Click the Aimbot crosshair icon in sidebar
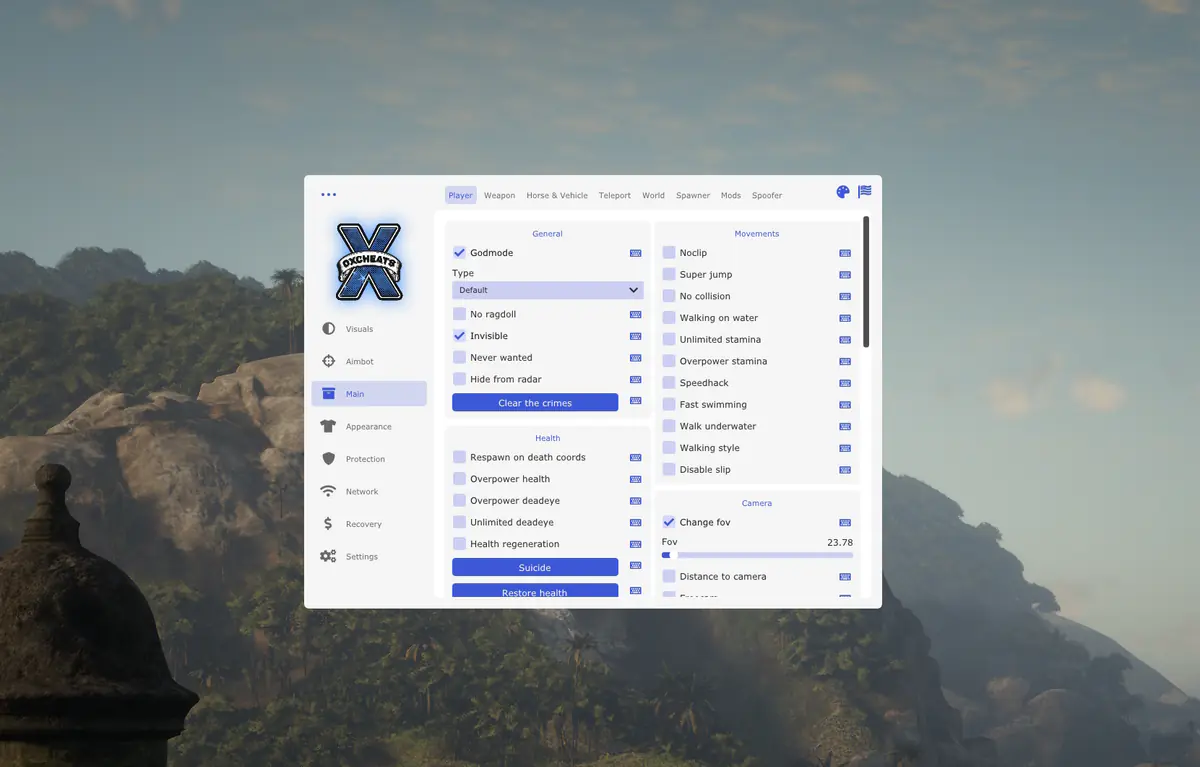Image resolution: width=1200 pixels, height=767 pixels. coord(328,361)
